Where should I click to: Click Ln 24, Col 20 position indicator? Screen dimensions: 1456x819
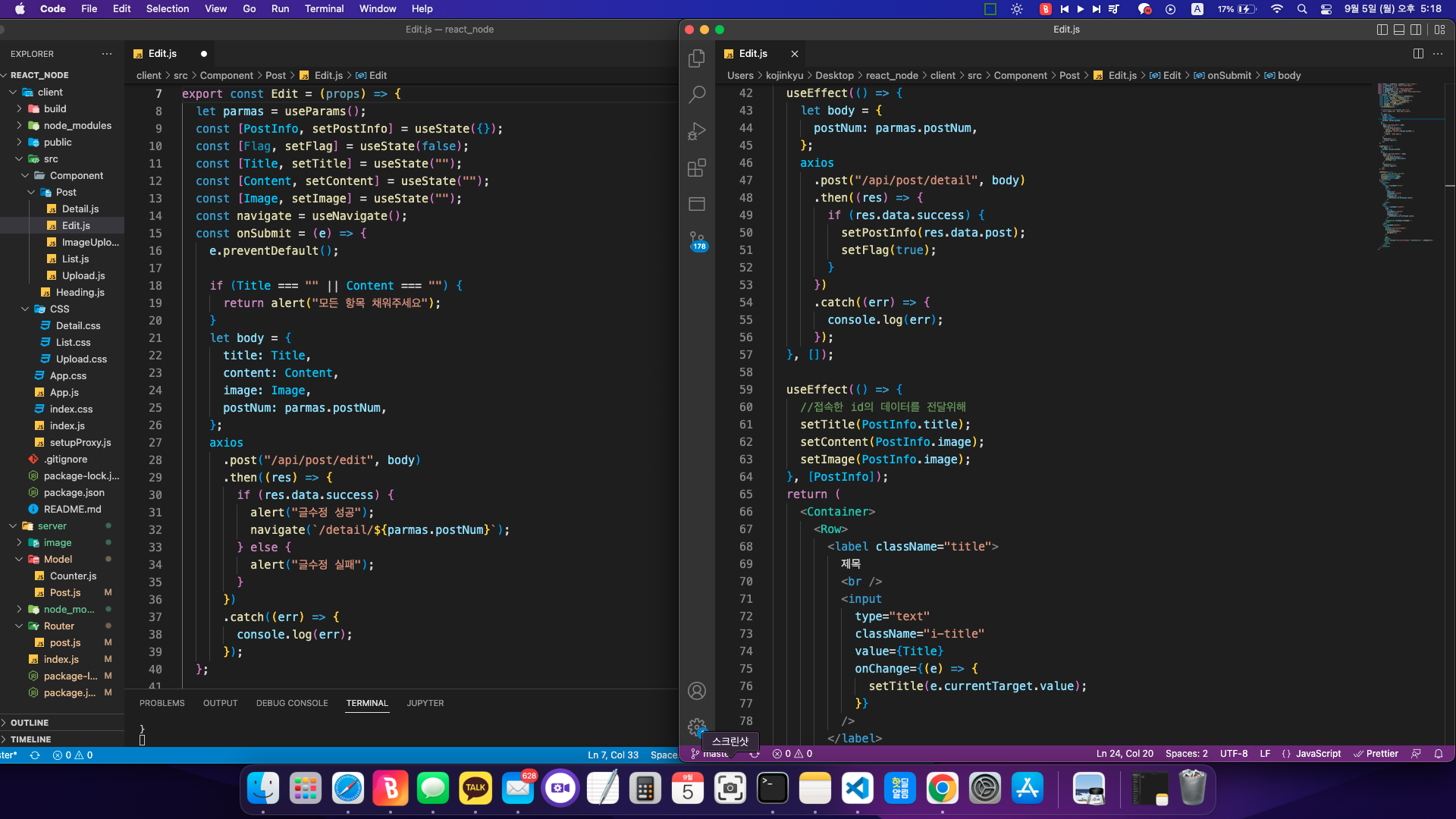point(1124,754)
